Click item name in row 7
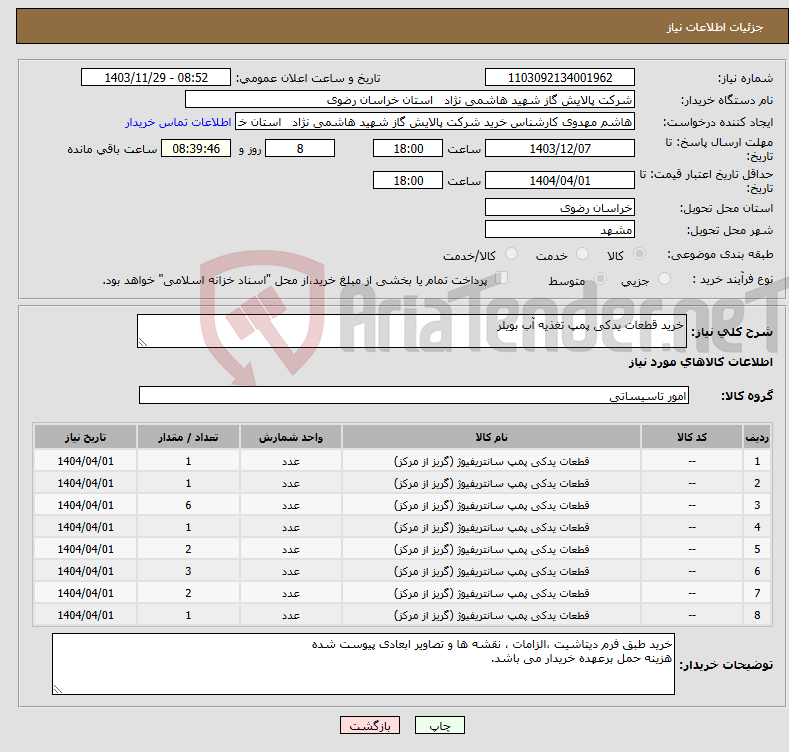The image size is (789, 752). coord(491,593)
